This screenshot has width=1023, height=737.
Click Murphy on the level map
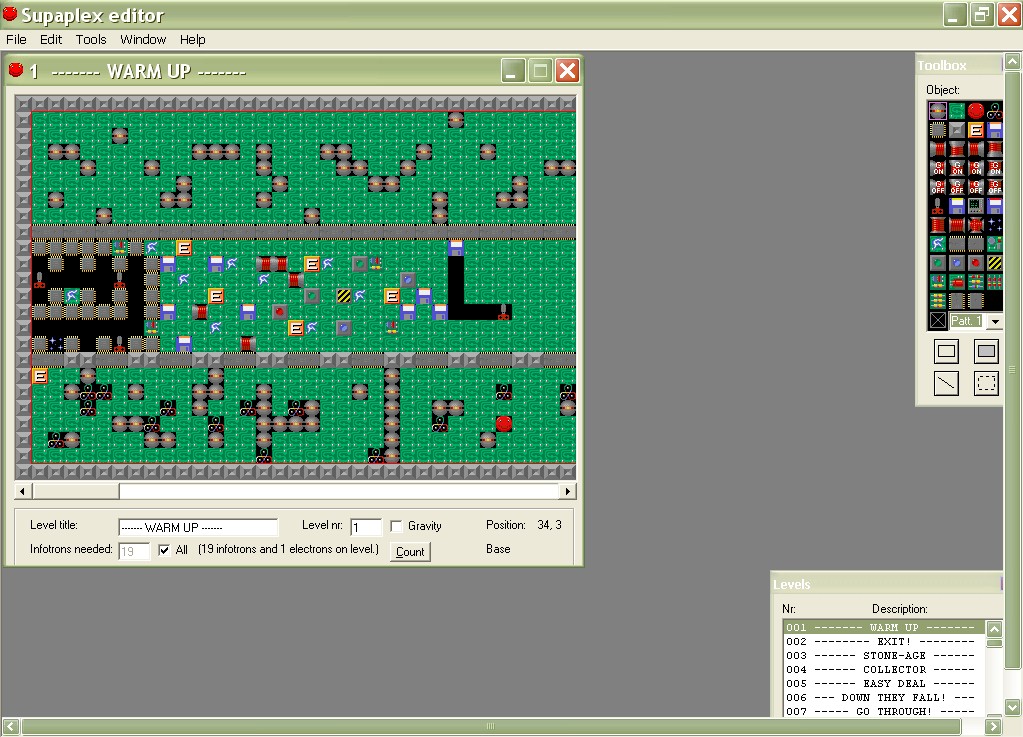point(504,424)
